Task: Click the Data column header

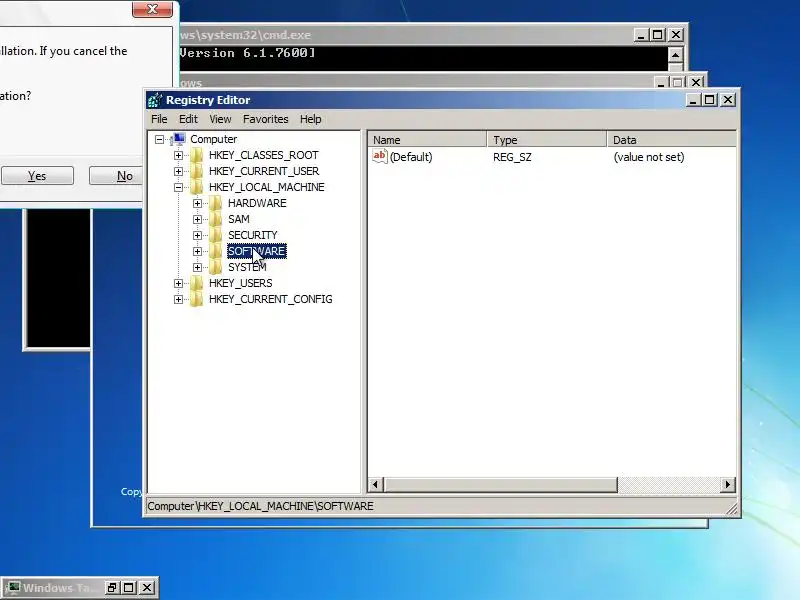Action: pos(671,140)
